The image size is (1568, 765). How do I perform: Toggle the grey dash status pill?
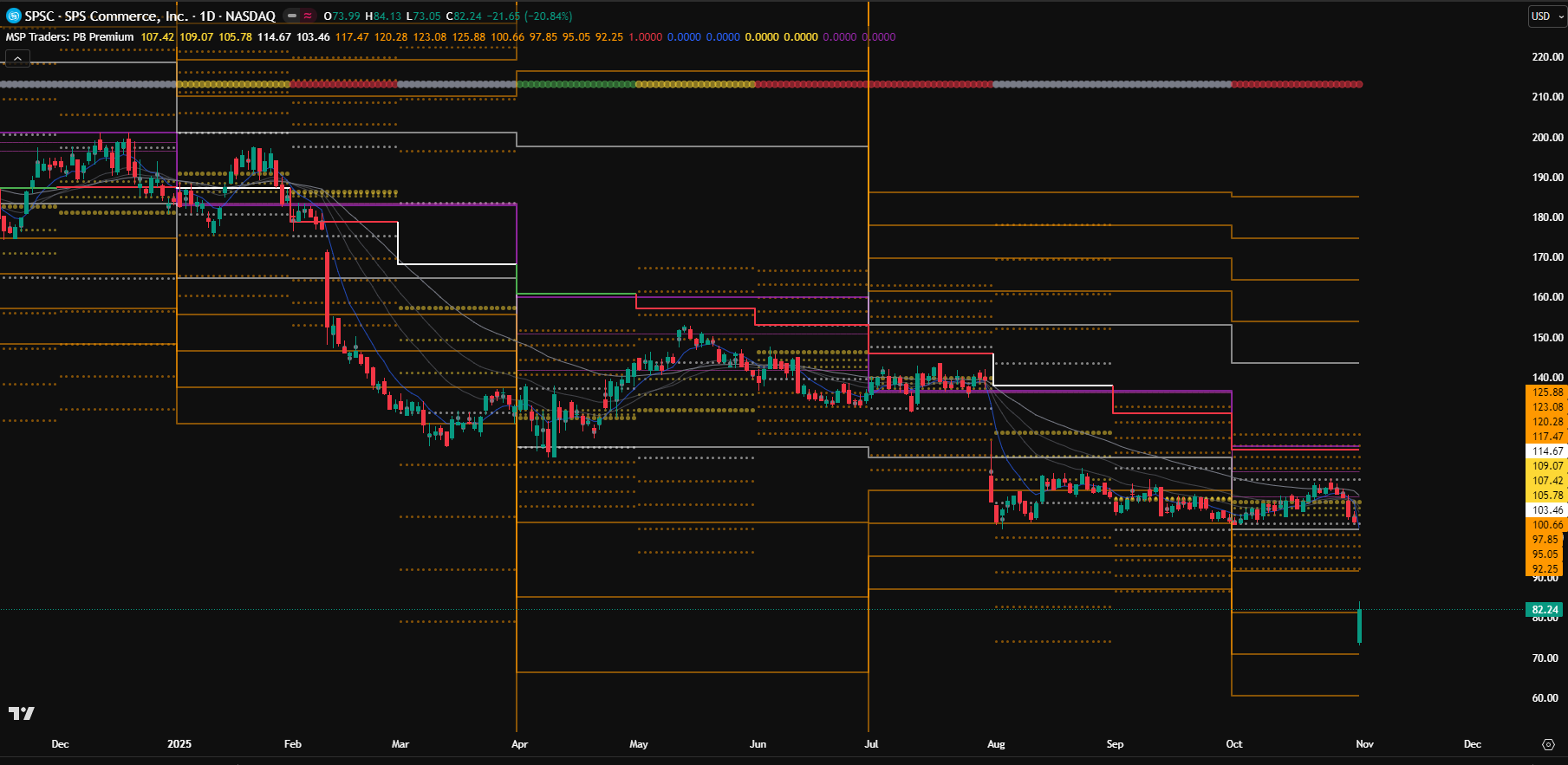[x=292, y=16]
